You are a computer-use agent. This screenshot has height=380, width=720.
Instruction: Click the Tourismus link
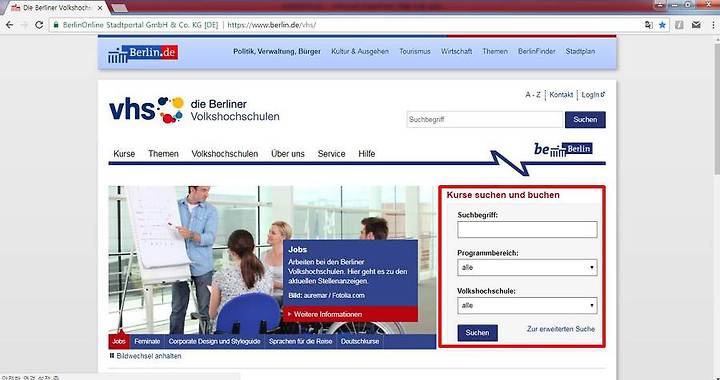[415, 51]
